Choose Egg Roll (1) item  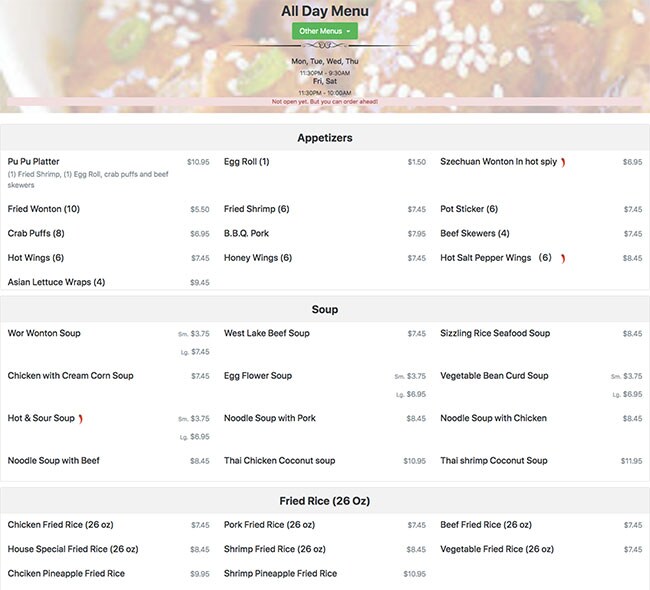(x=246, y=161)
